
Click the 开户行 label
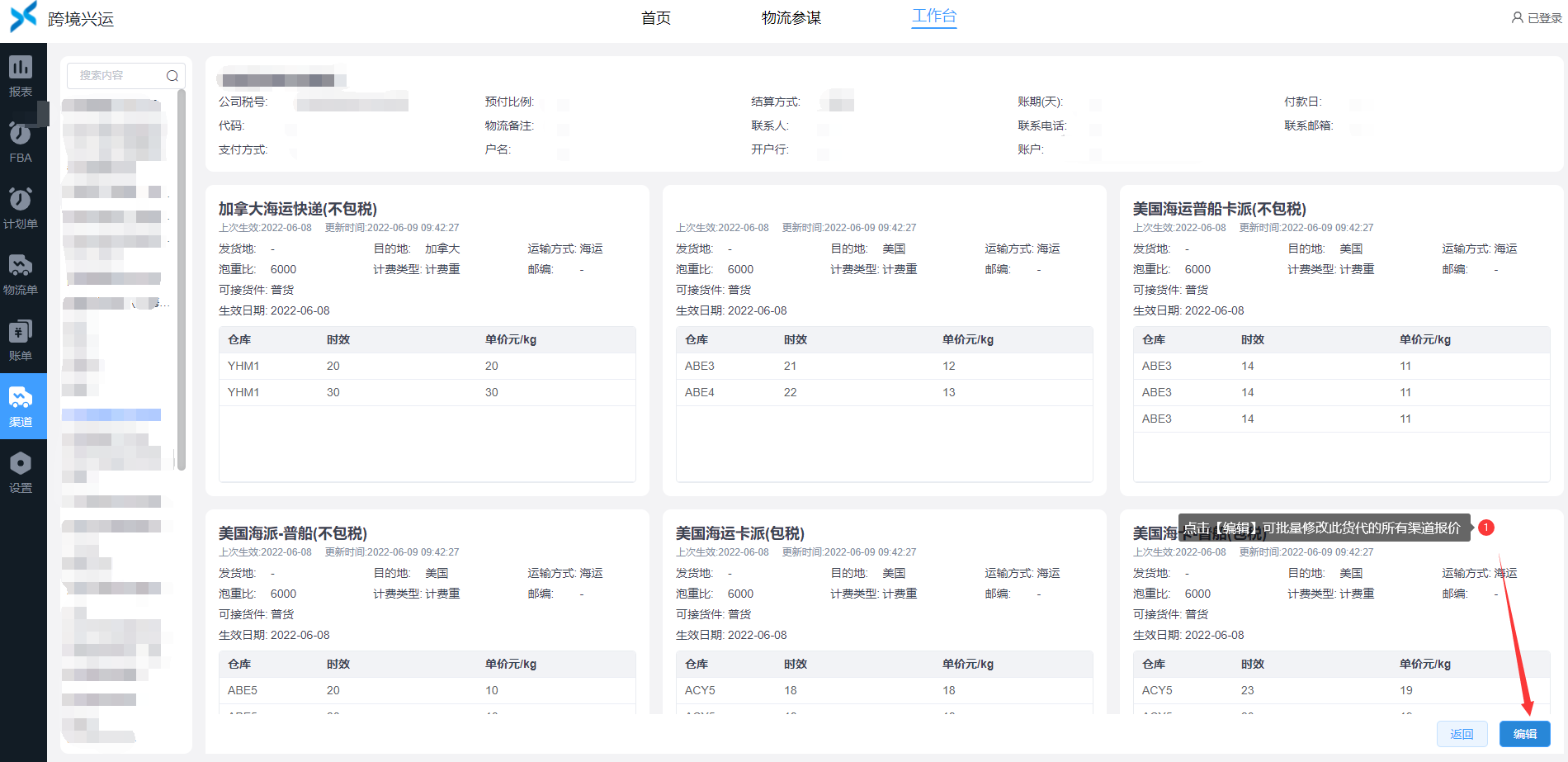point(771,149)
